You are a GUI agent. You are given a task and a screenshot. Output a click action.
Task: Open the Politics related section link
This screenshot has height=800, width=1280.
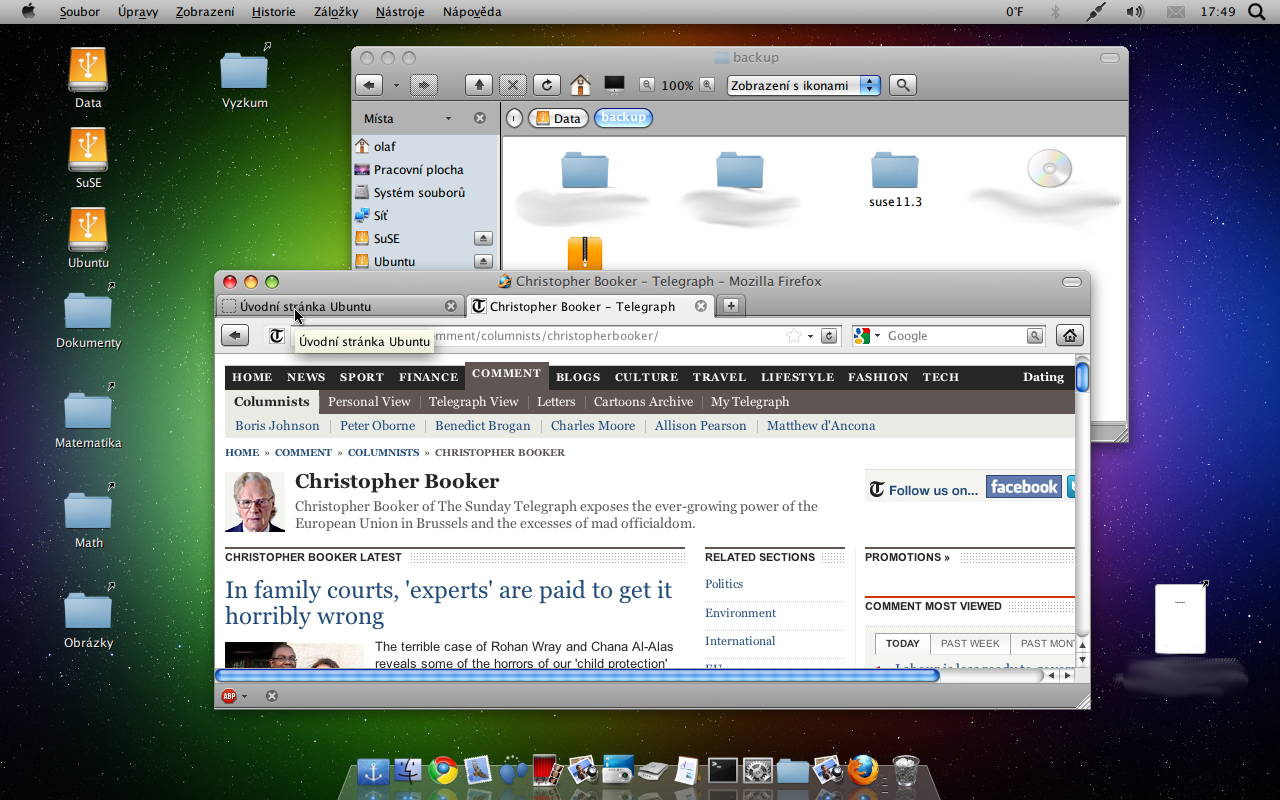(724, 584)
